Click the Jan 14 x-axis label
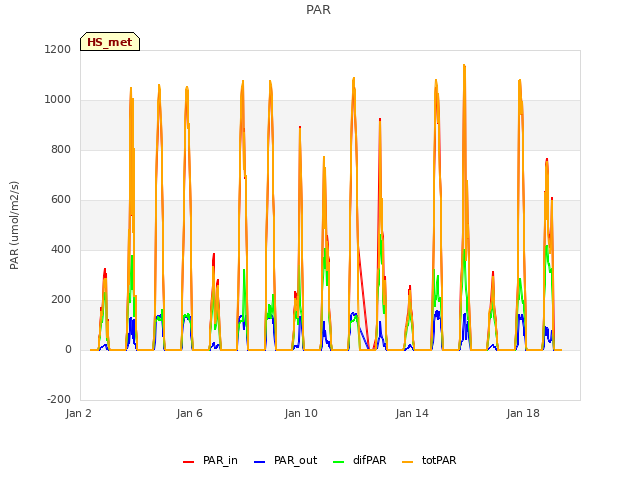 412,413
